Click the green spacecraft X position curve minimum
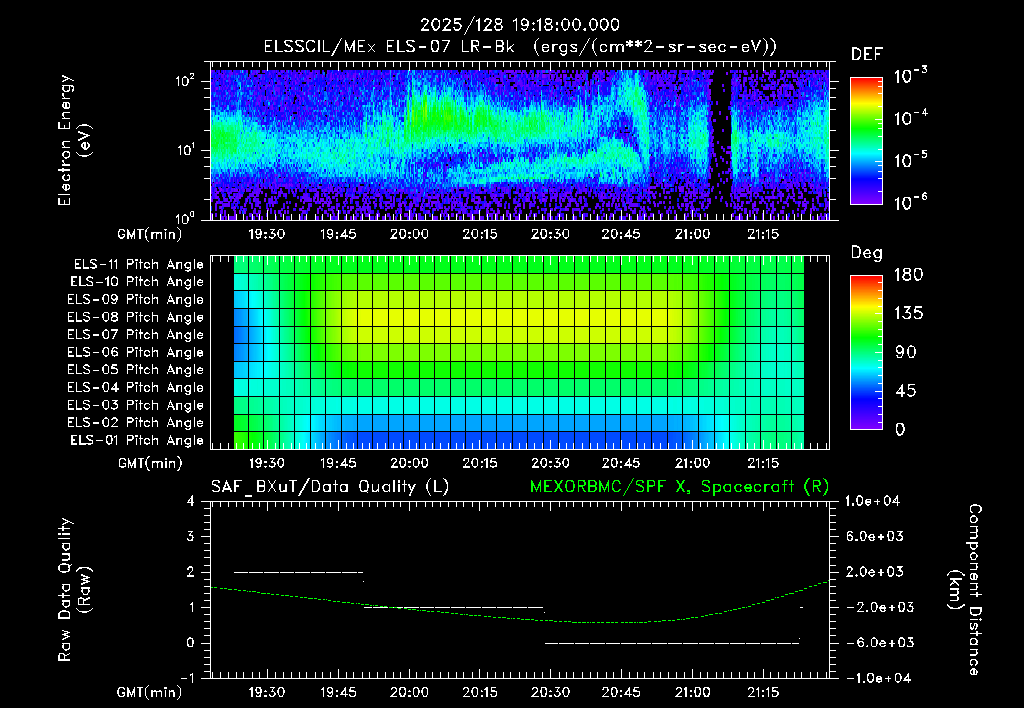 point(611,622)
